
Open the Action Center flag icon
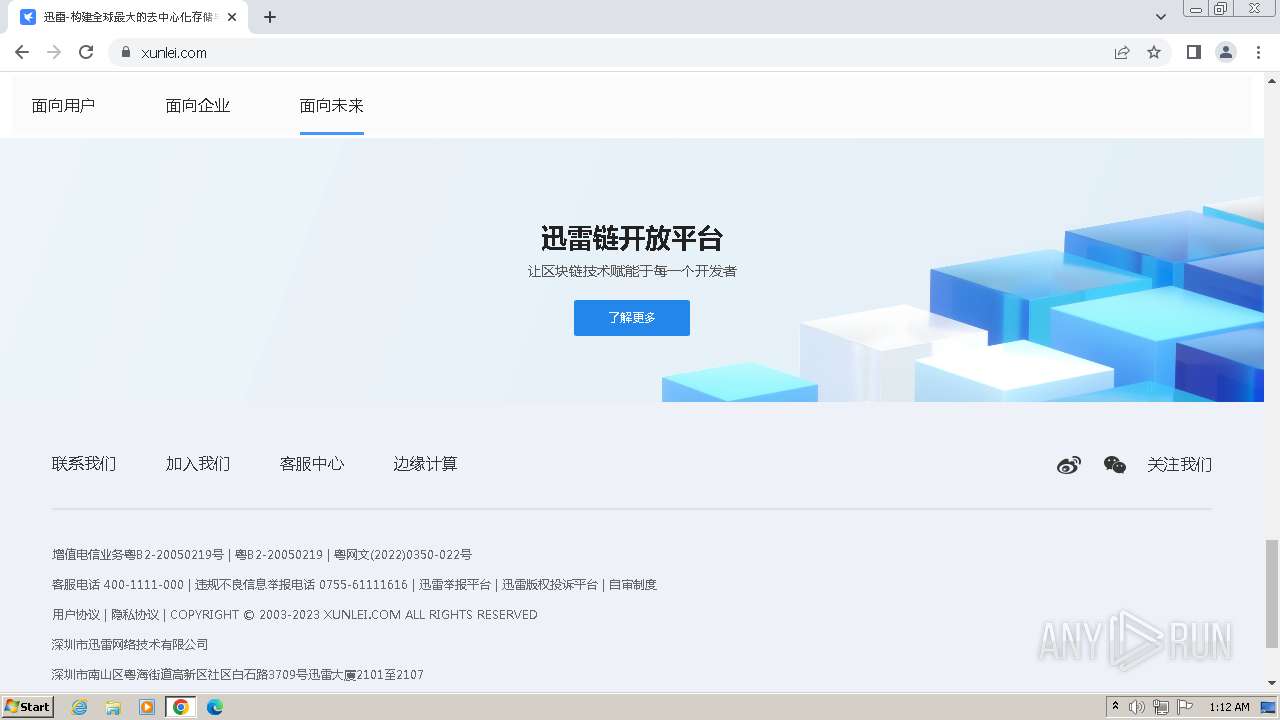(x=1185, y=707)
